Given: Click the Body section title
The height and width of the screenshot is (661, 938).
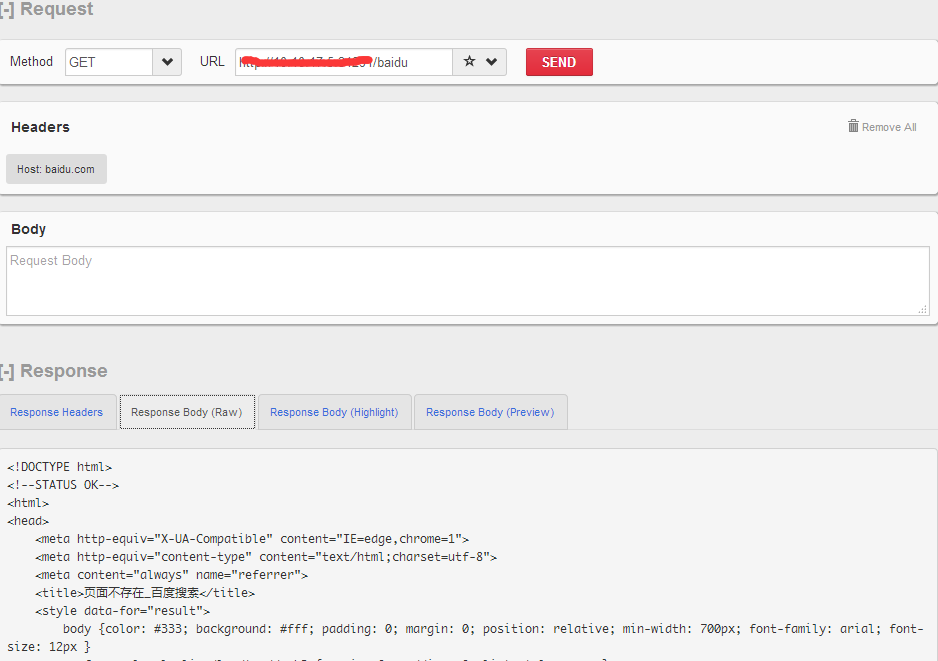Looking at the screenshot, I should click(x=29, y=229).
